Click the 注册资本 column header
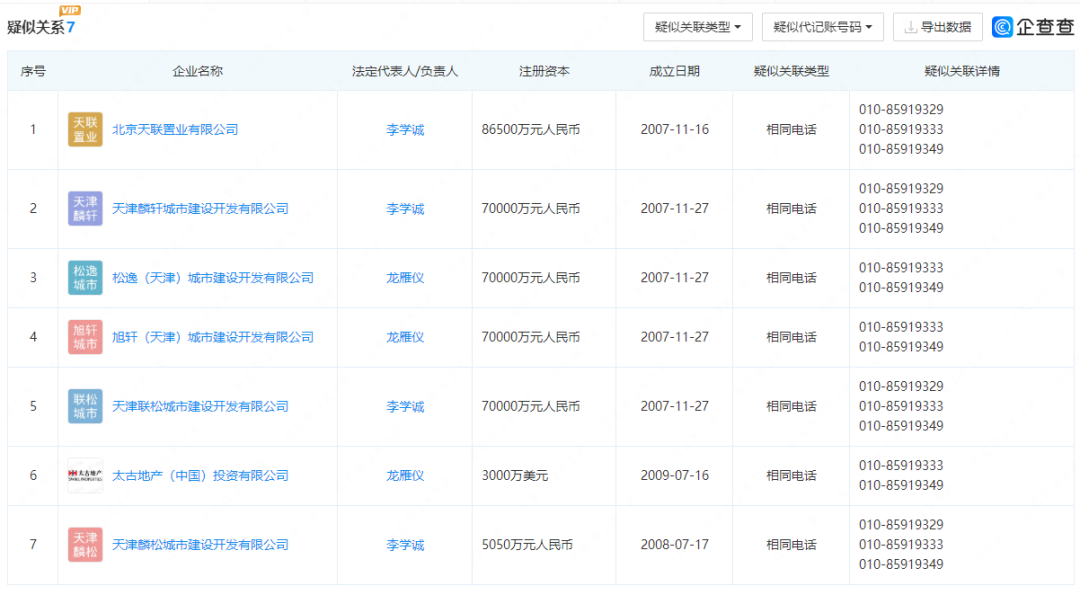Image resolution: width=1080 pixels, height=595 pixels. [544, 72]
